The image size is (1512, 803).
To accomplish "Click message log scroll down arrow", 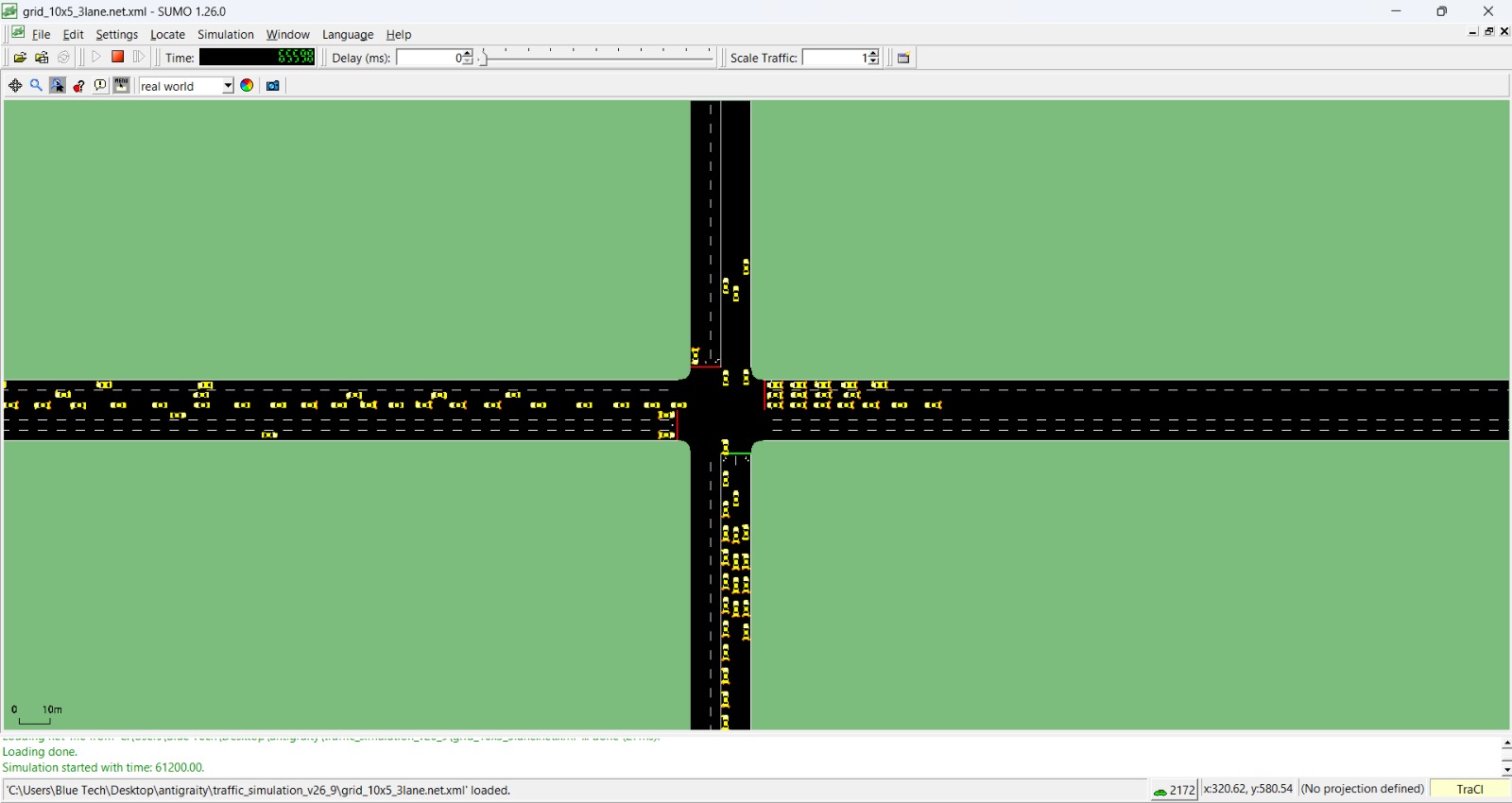I will [x=1505, y=770].
